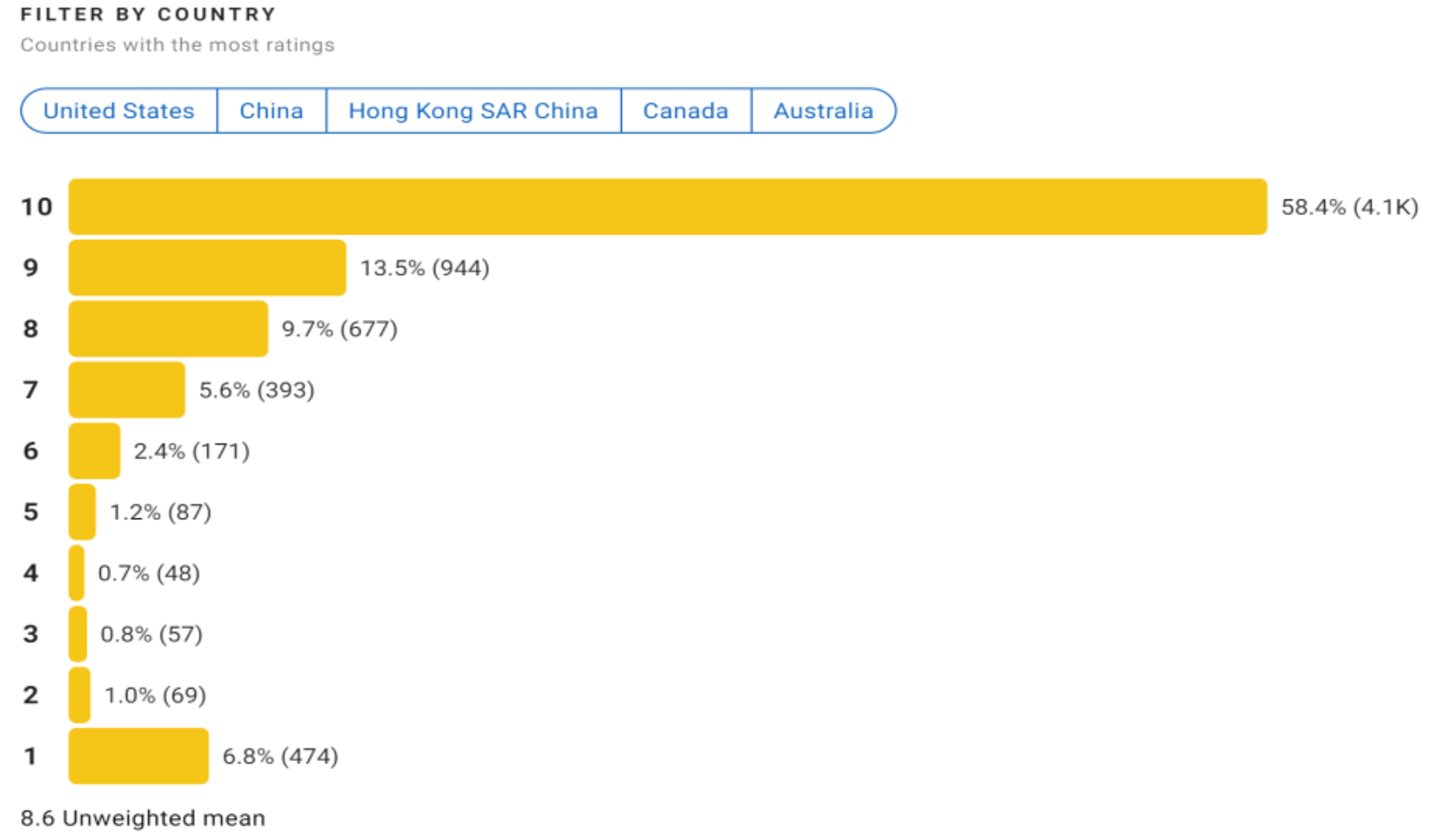Select the rating 6 bar
Screen dimensions: 1439x840
94,451
